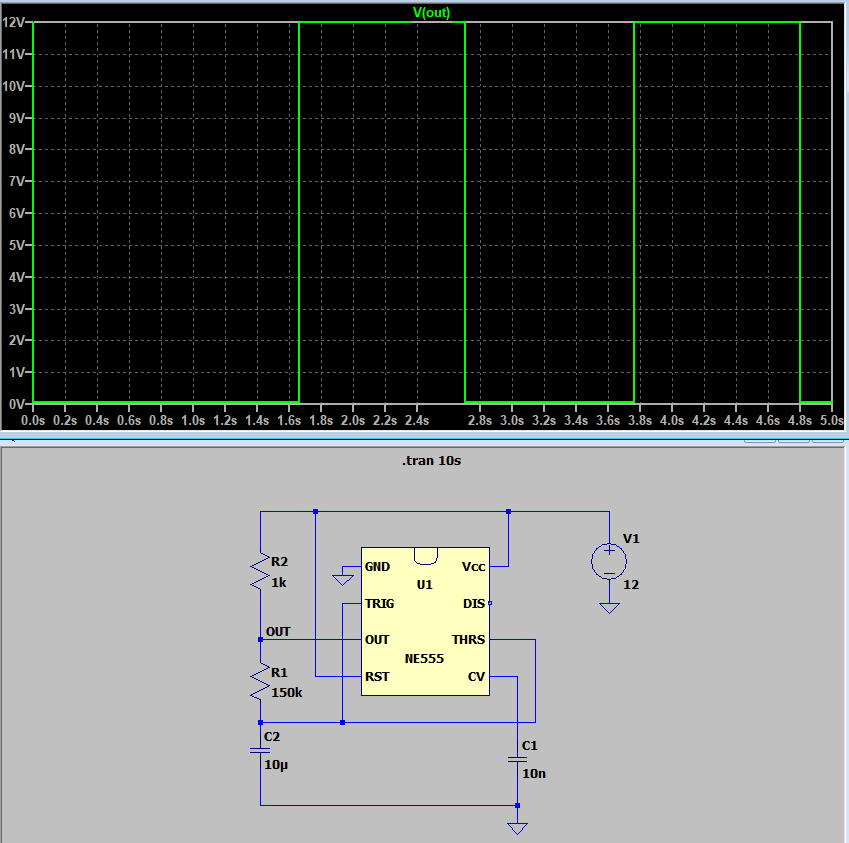Click the ground symbol below capacitor C1
The image size is (849, 843).
pos(517,828)
